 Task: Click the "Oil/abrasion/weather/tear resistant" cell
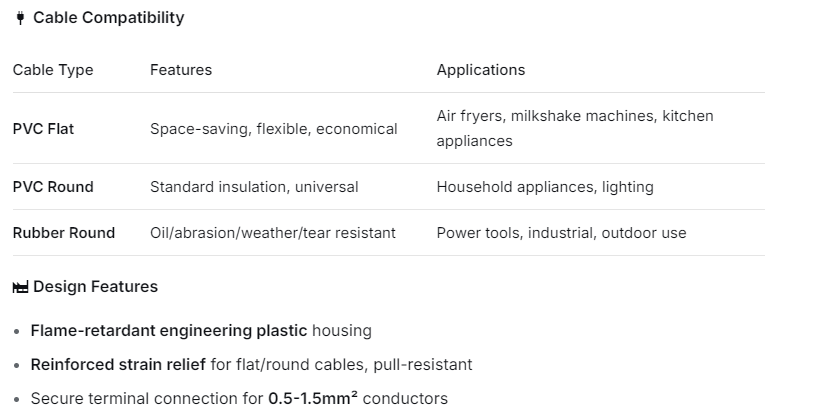click(272, 233)
